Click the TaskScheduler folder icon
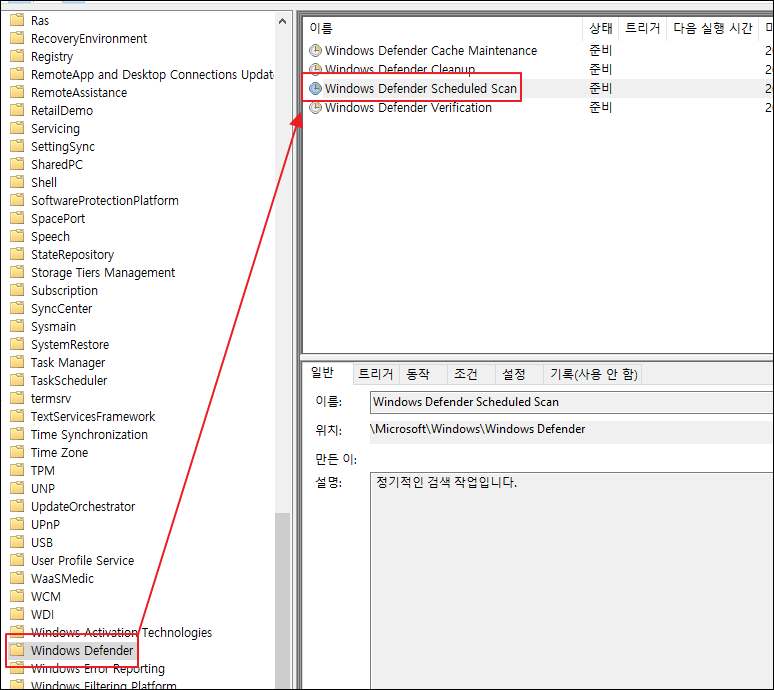Screen dimensions: 774x690 [x=17, y=380]
